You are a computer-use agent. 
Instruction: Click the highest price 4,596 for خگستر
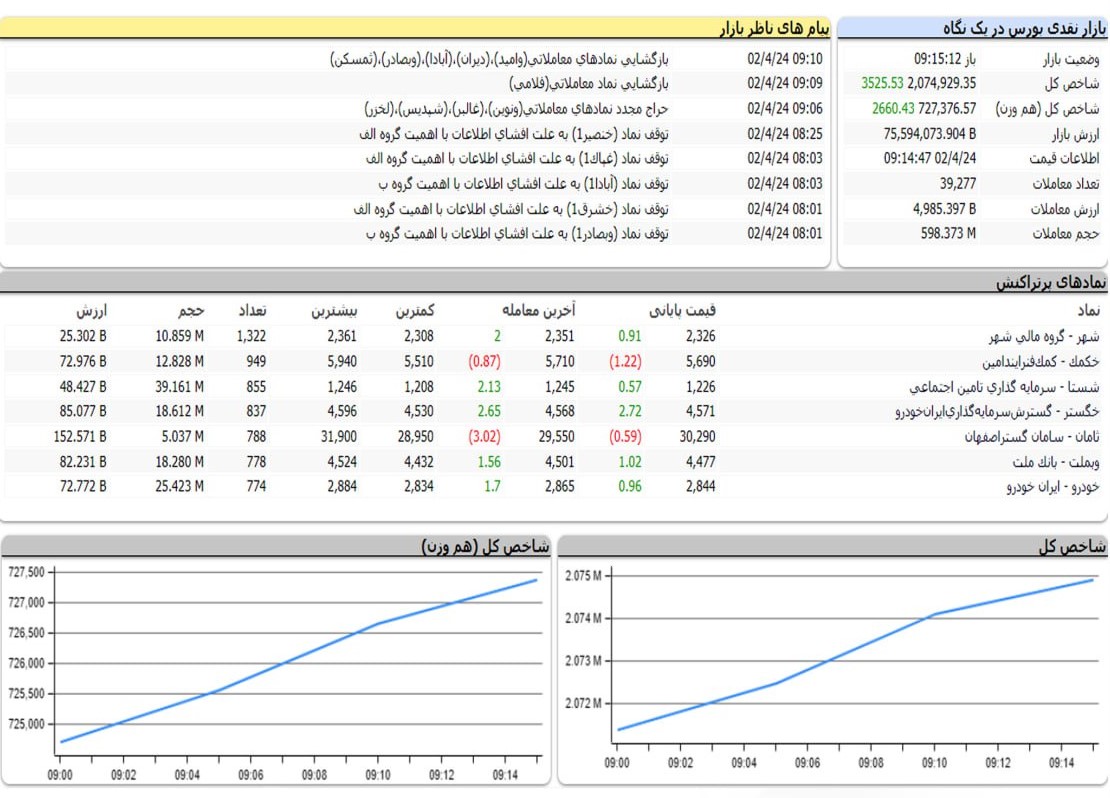coord(342,411)
